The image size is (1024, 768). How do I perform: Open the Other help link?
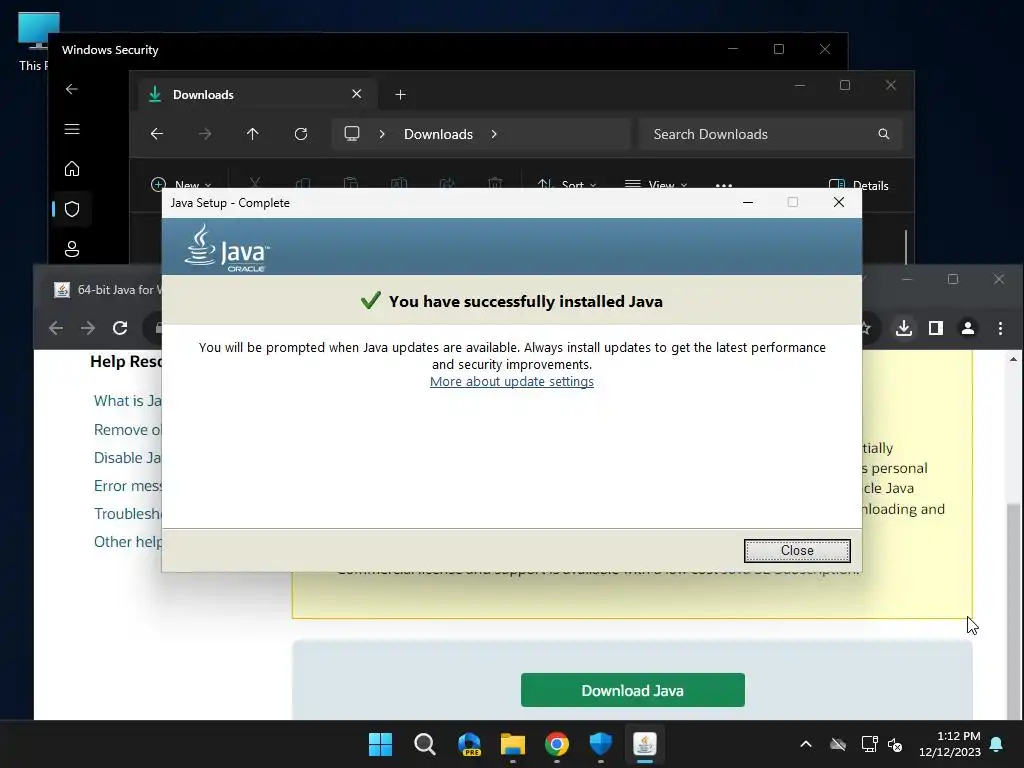coord(127,542)
